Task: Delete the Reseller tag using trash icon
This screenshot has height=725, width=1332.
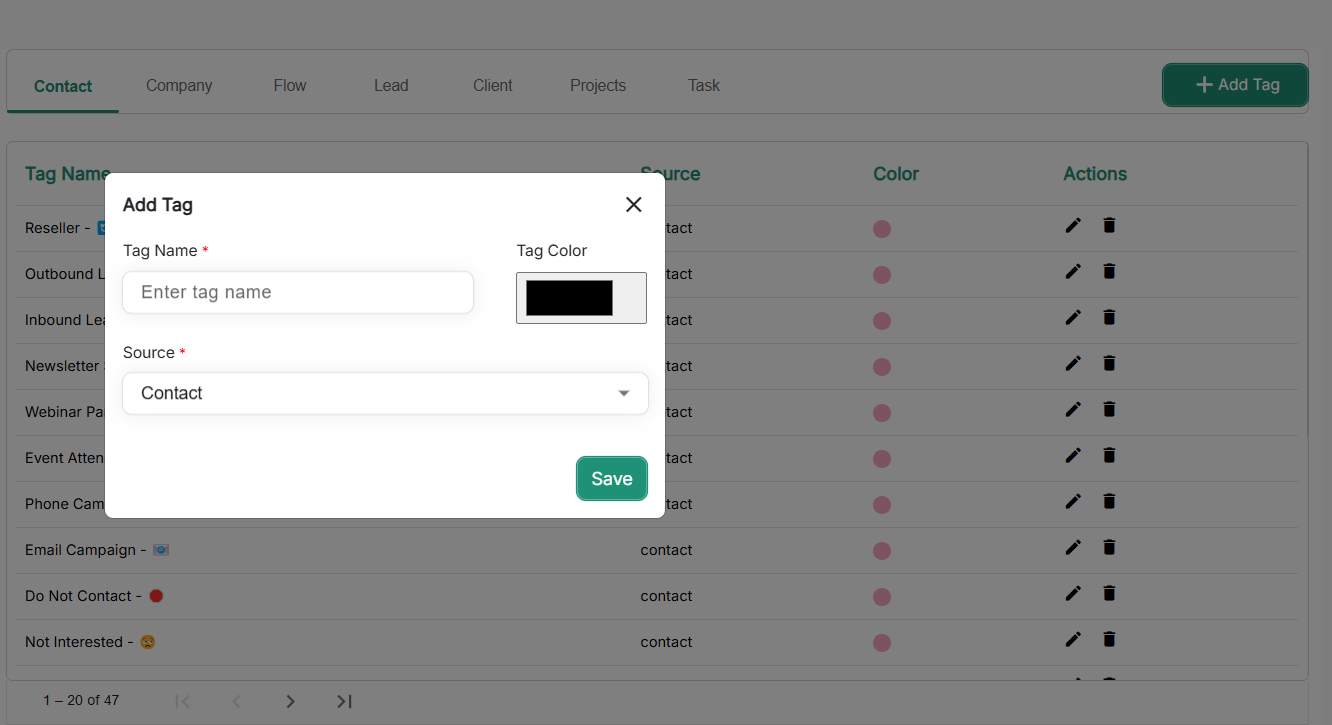Action: [x=1109, y=226]
